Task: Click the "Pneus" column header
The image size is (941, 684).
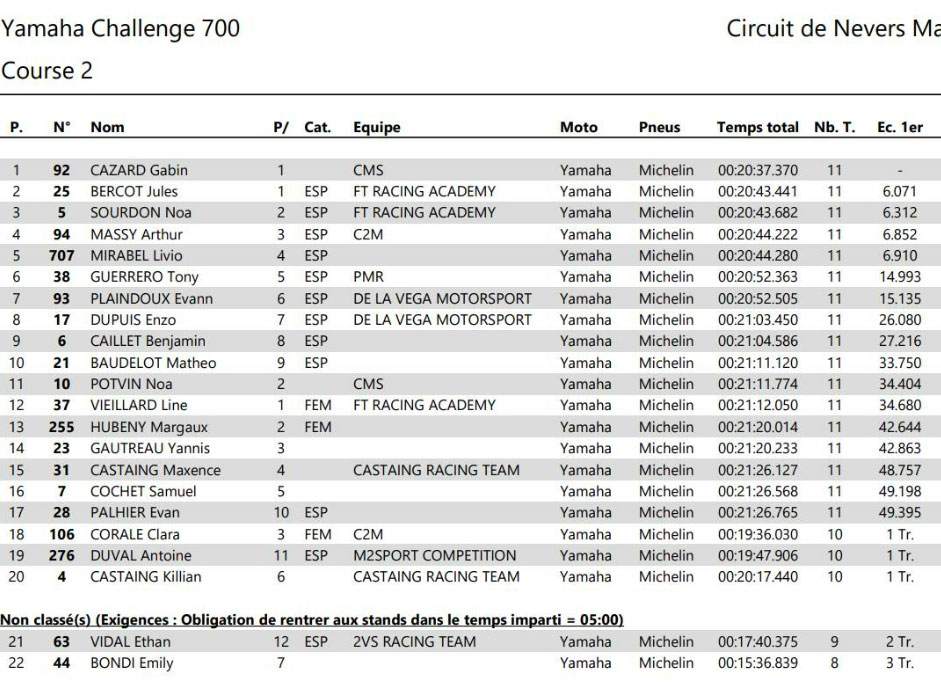Action: click(659, 127)
